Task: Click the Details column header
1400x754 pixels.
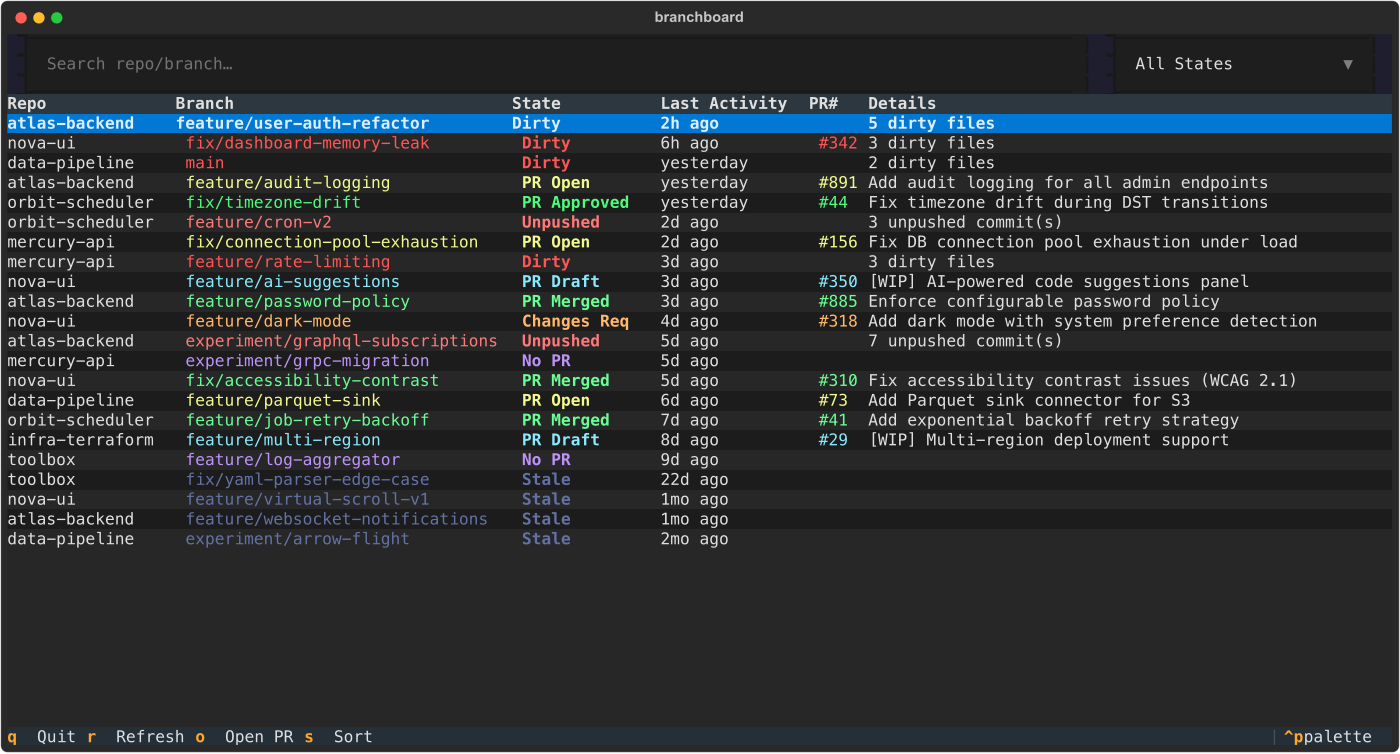Action: pos(902,103)
